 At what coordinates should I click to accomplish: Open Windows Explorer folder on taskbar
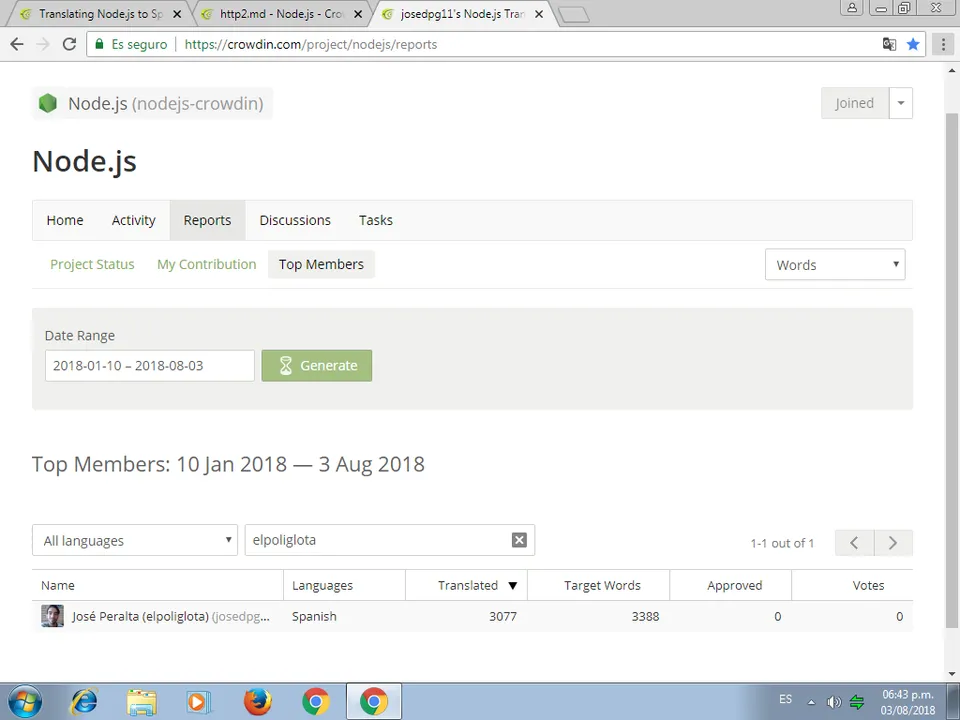(x=141, y=702)
